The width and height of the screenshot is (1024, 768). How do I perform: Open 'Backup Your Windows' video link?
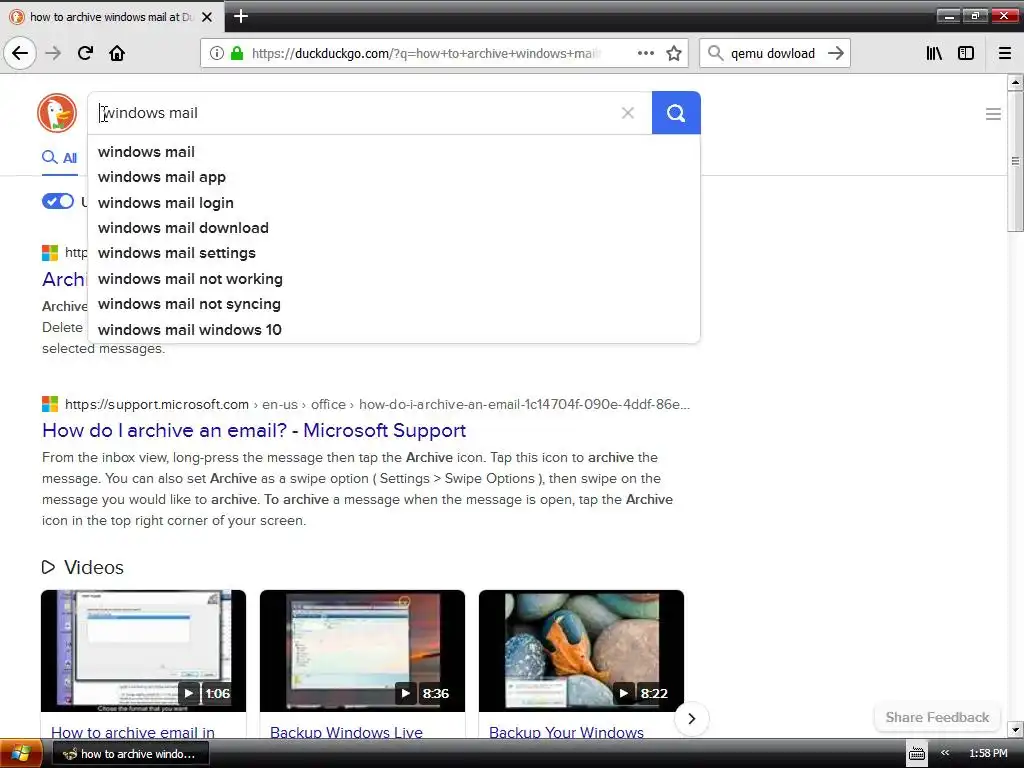566,732
